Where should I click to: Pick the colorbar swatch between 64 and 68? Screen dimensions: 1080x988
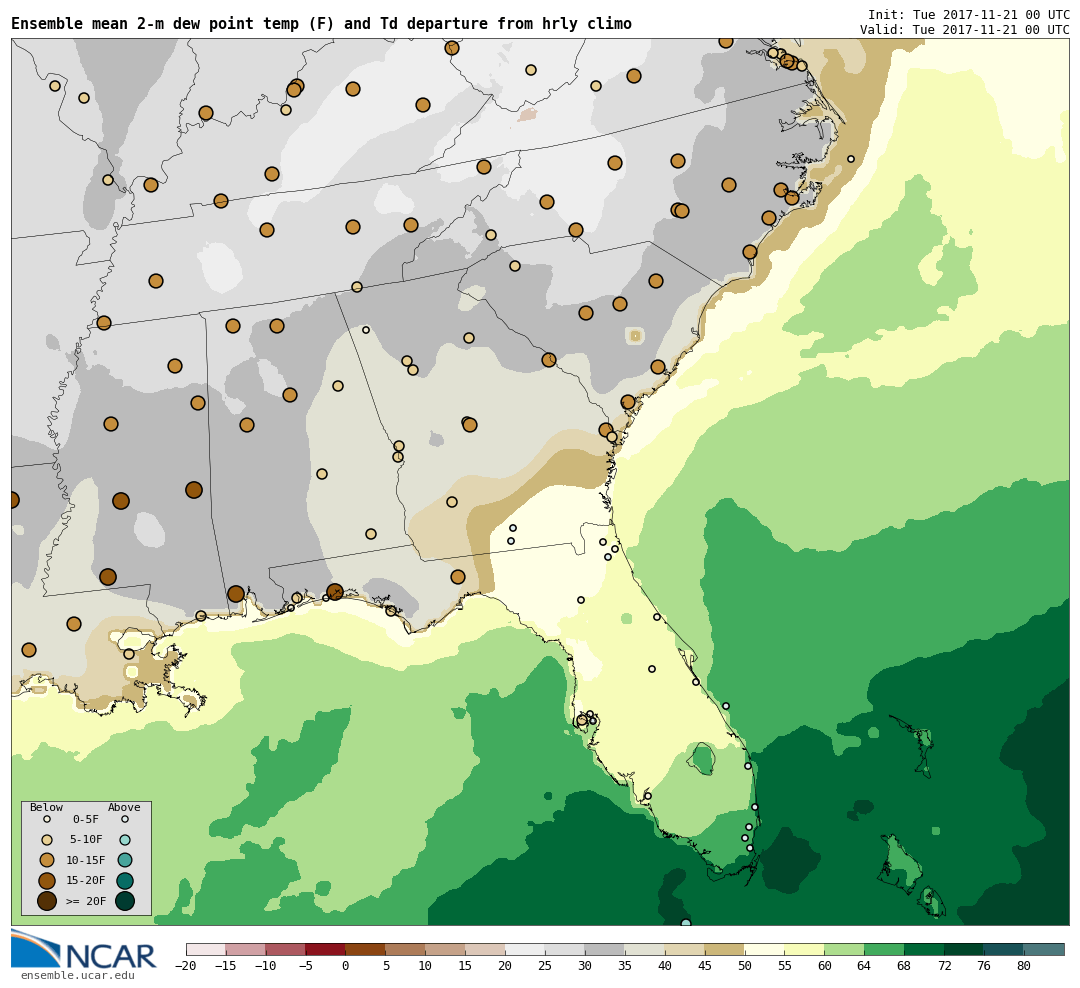885,949
